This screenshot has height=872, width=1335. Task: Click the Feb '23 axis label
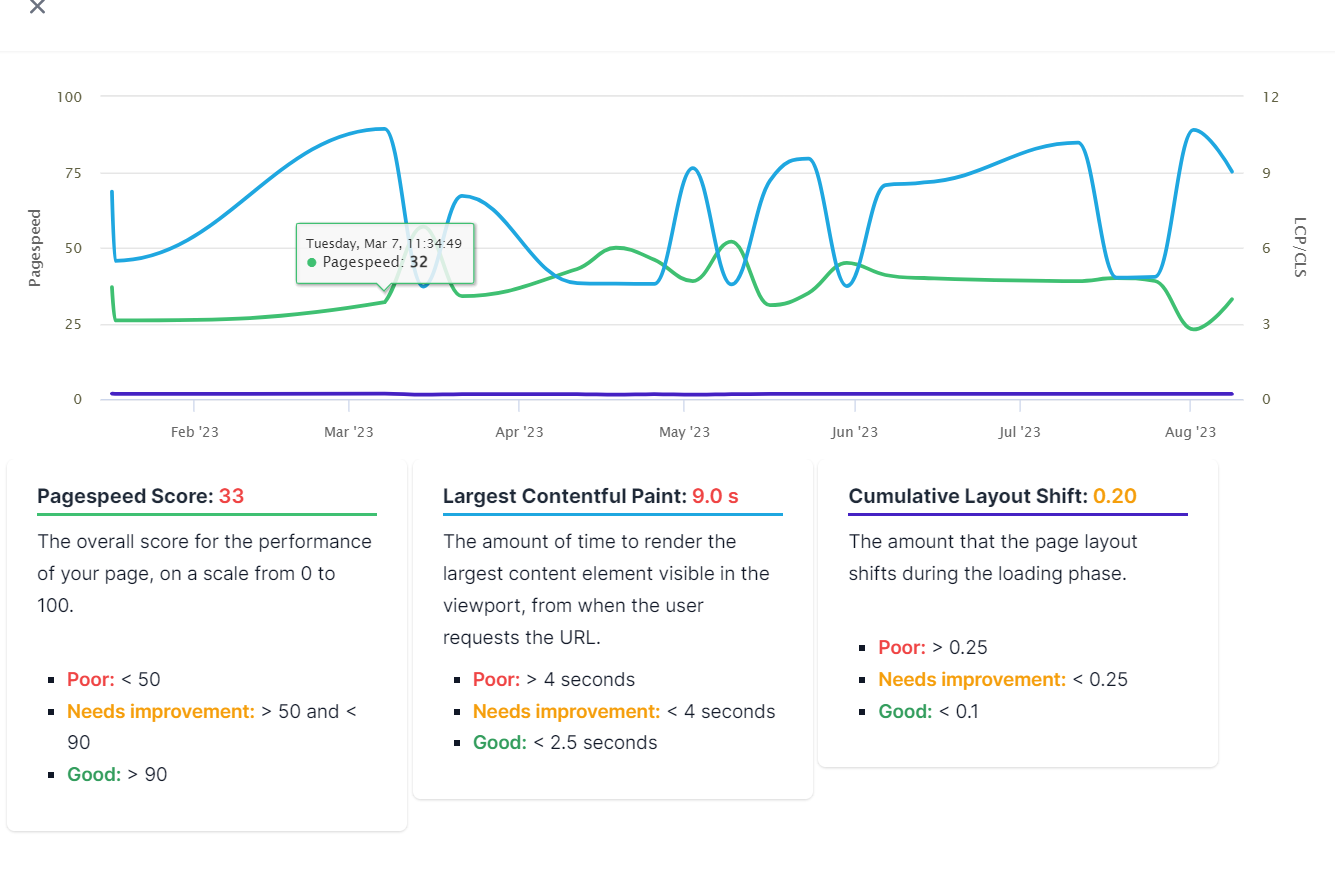(194, 432)
